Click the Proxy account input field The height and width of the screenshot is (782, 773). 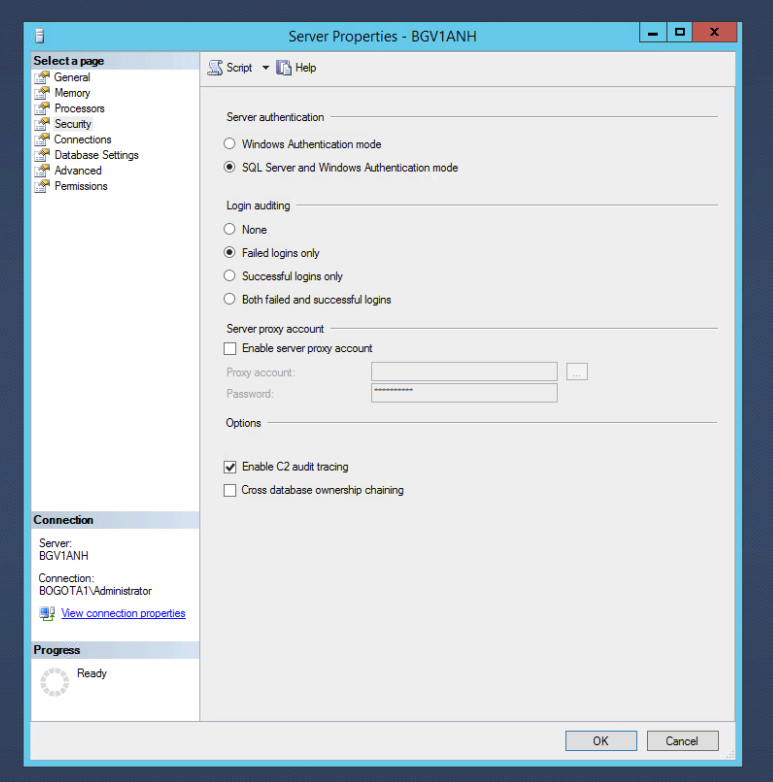[x=464, y=372]
